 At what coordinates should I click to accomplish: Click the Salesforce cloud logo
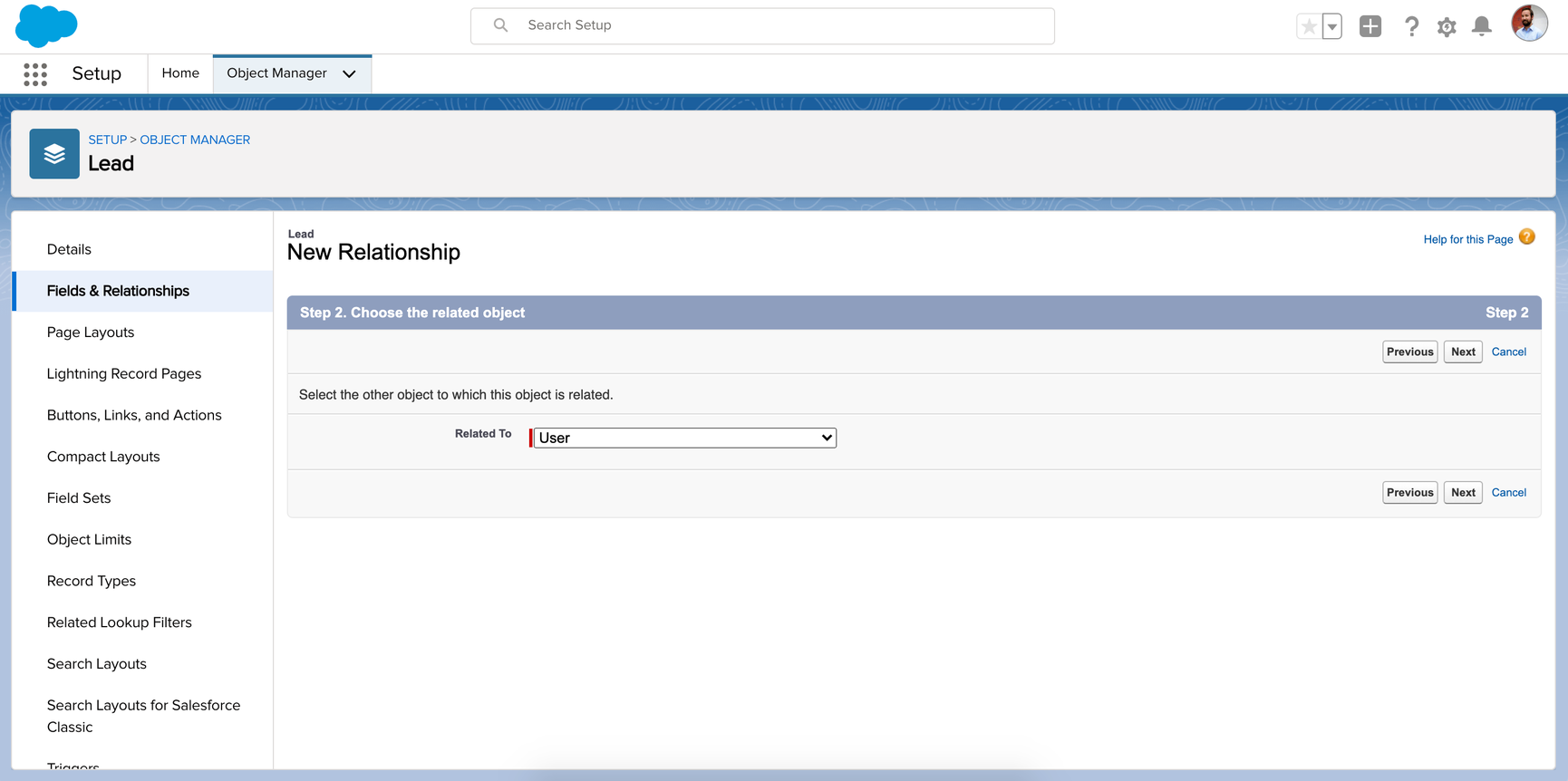[x=46, y=25]
